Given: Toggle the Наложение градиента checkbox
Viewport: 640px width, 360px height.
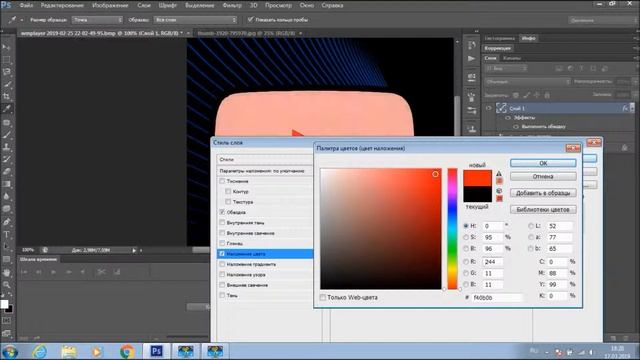Looking at the screenshot, I should pyautogui.click(x=222, y=264).
